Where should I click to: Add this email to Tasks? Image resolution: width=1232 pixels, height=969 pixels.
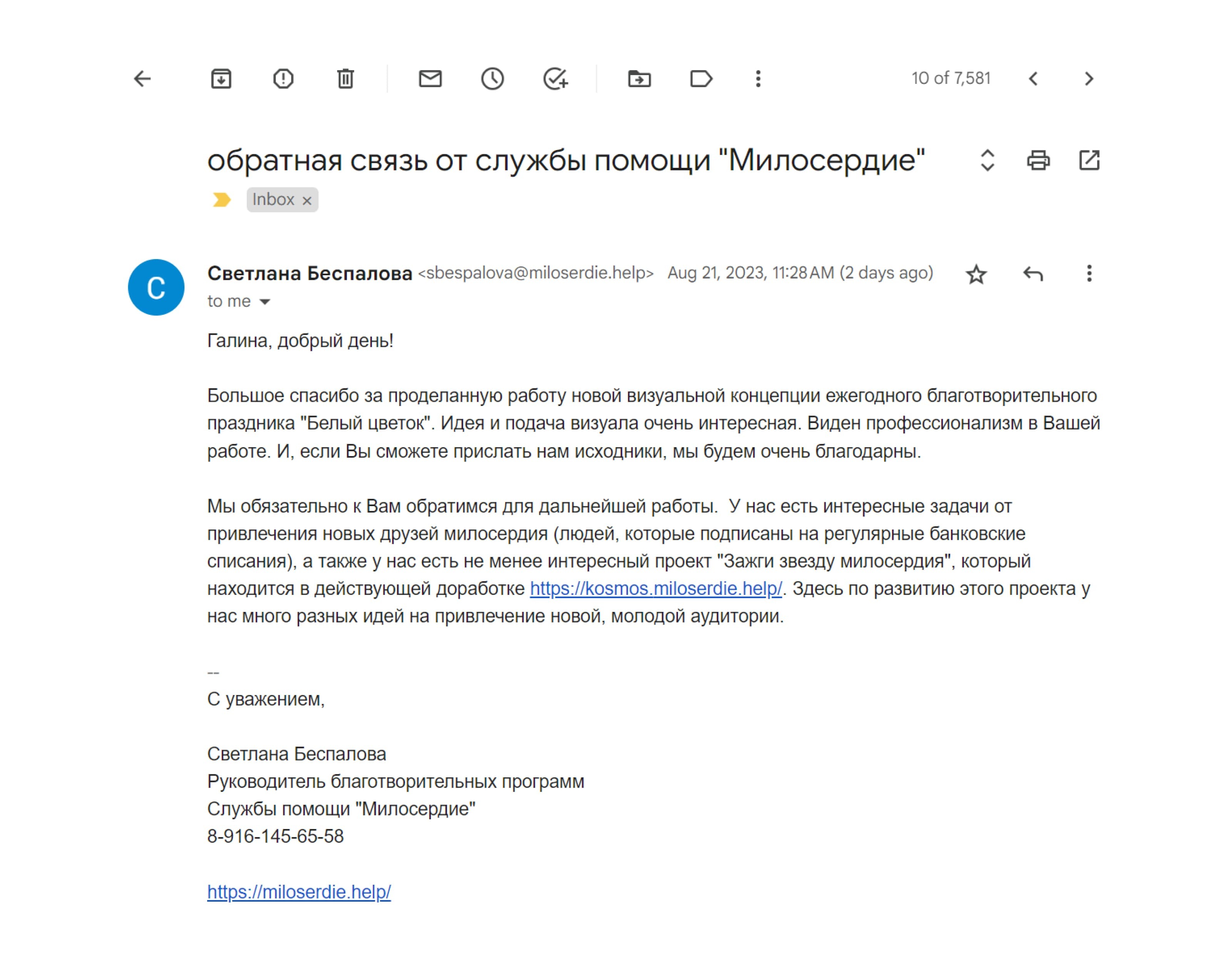555,79
